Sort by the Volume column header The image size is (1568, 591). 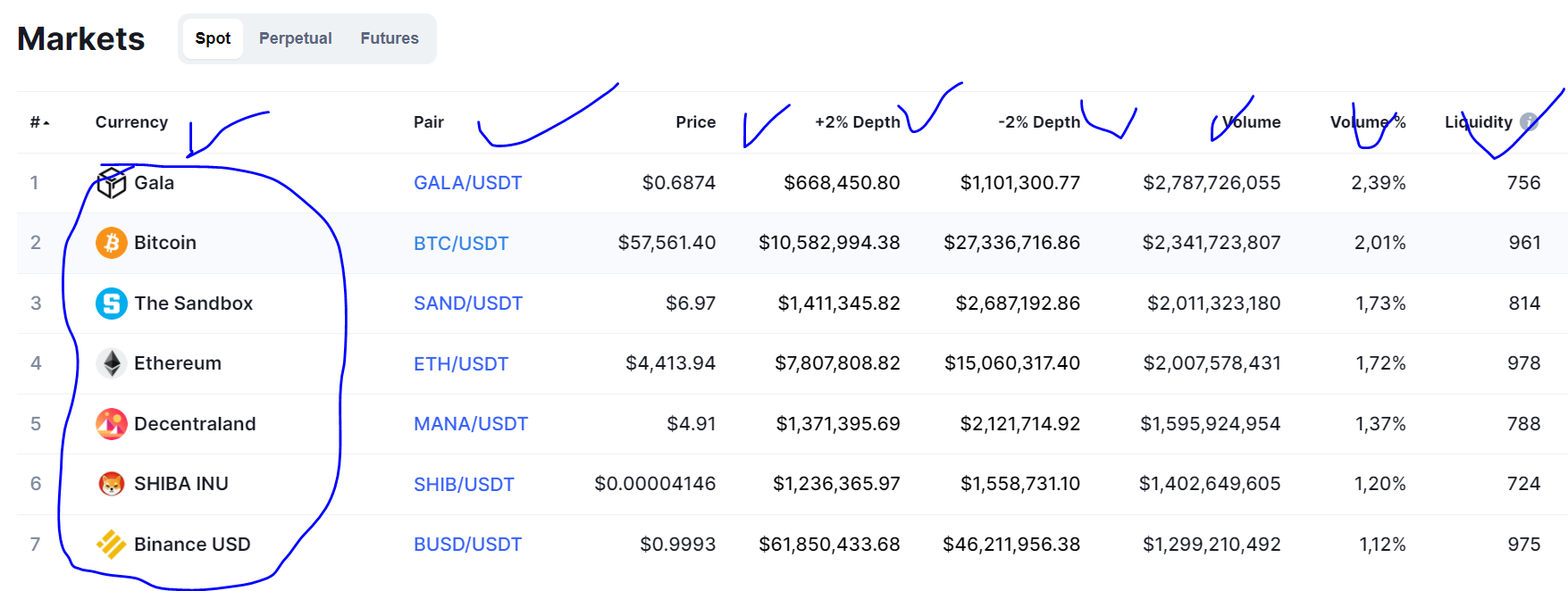coord(1251,122)
